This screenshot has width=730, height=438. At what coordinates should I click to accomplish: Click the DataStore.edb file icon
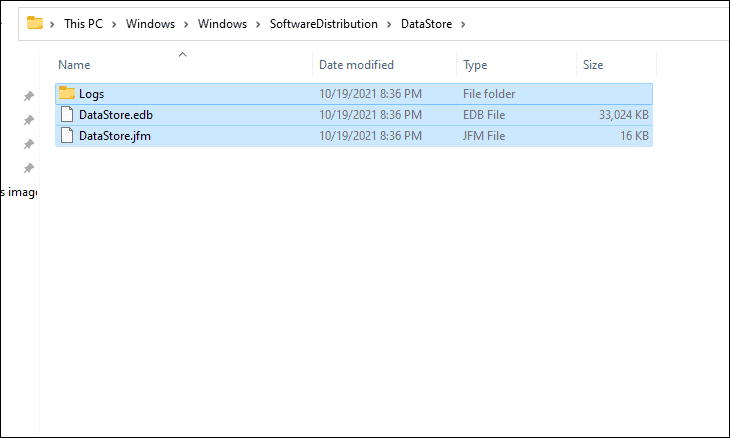point(67,115)
